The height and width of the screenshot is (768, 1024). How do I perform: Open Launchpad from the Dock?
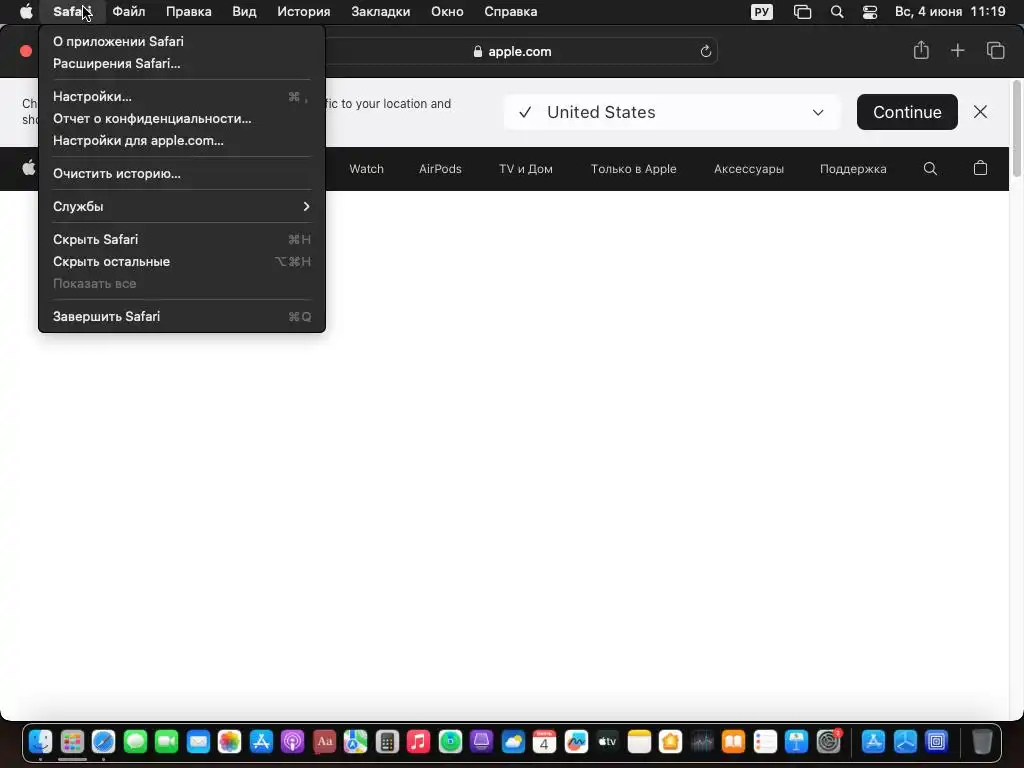pos(72,741)
